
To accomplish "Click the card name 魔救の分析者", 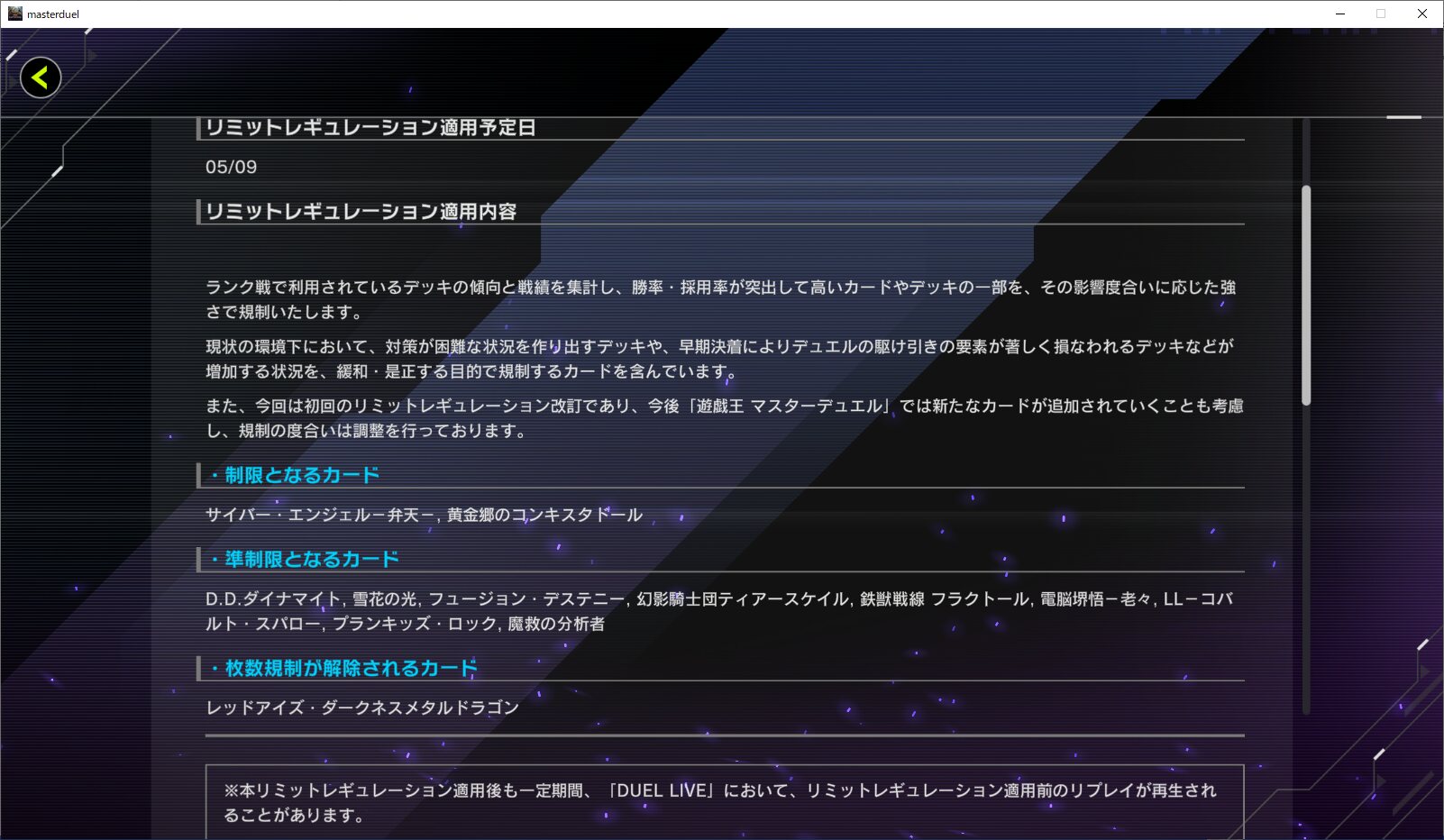I will pyautogui.click(x=556, y=624).
